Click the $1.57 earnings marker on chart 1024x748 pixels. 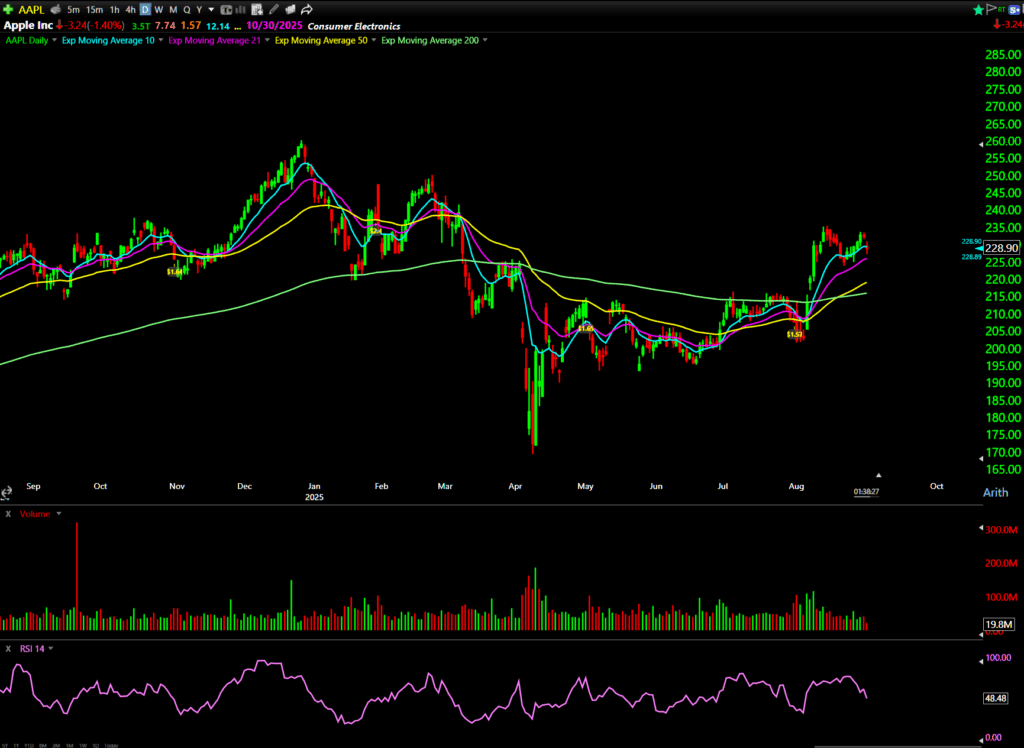(795, 334)
